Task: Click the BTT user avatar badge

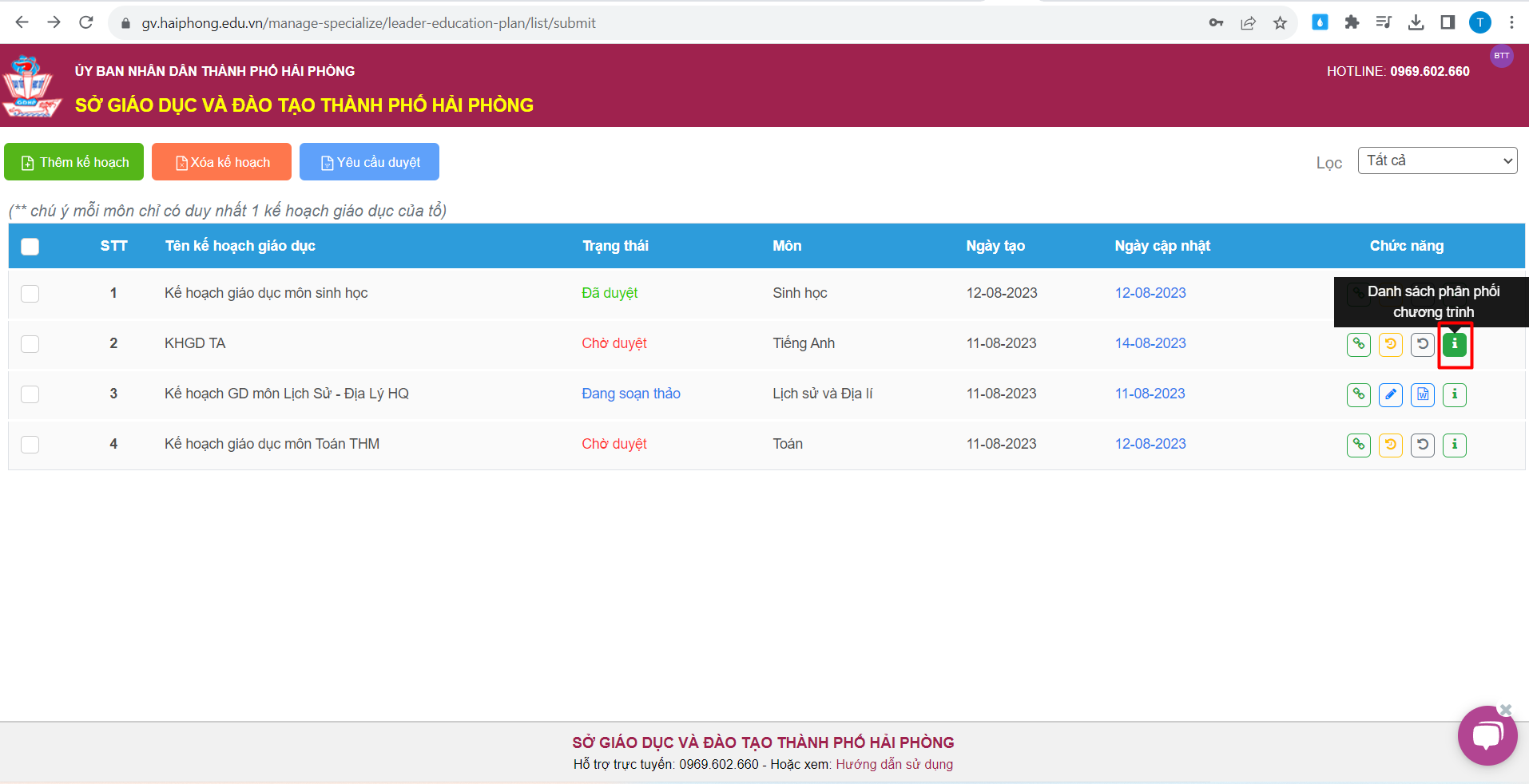Action: [x=1501, y=56]
